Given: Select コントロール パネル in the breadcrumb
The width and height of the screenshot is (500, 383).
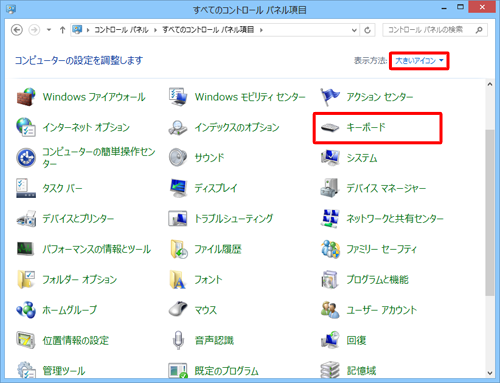Looking at the screenshot, I should coord(121,30).
